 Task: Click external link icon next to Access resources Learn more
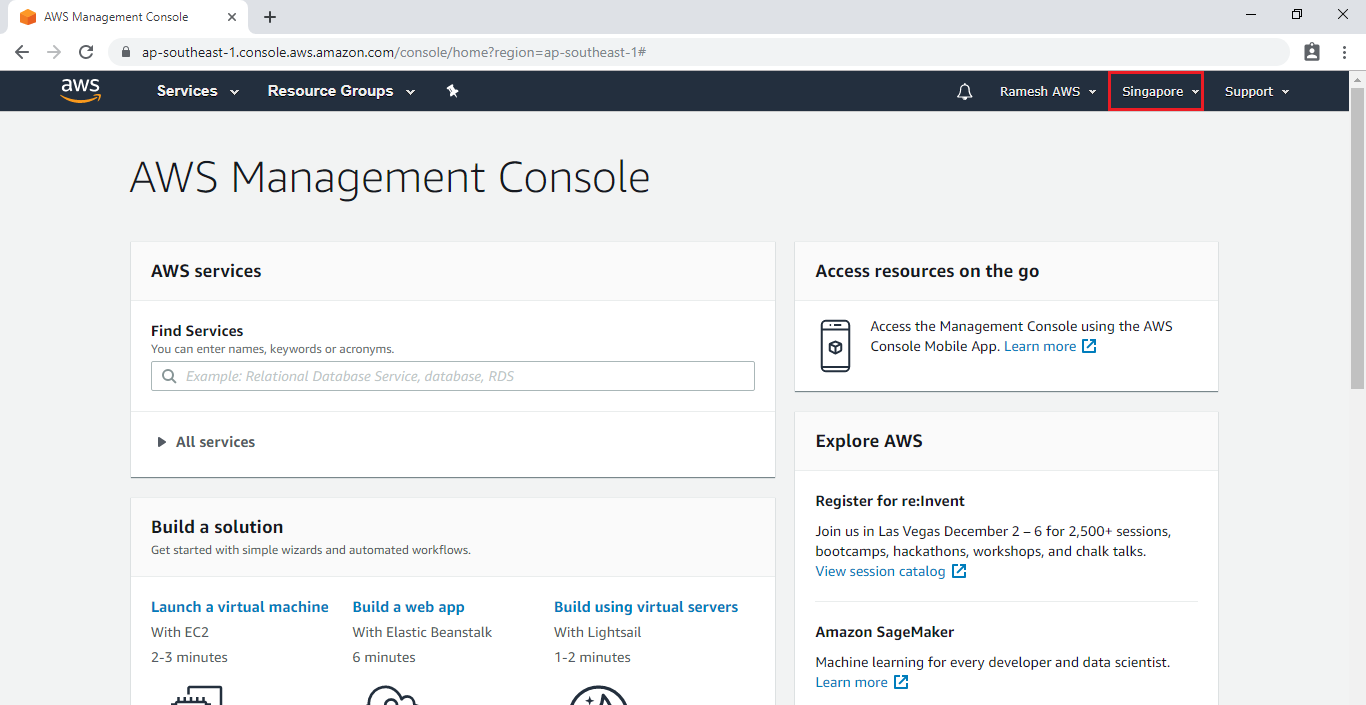(x=1089, y=347)
